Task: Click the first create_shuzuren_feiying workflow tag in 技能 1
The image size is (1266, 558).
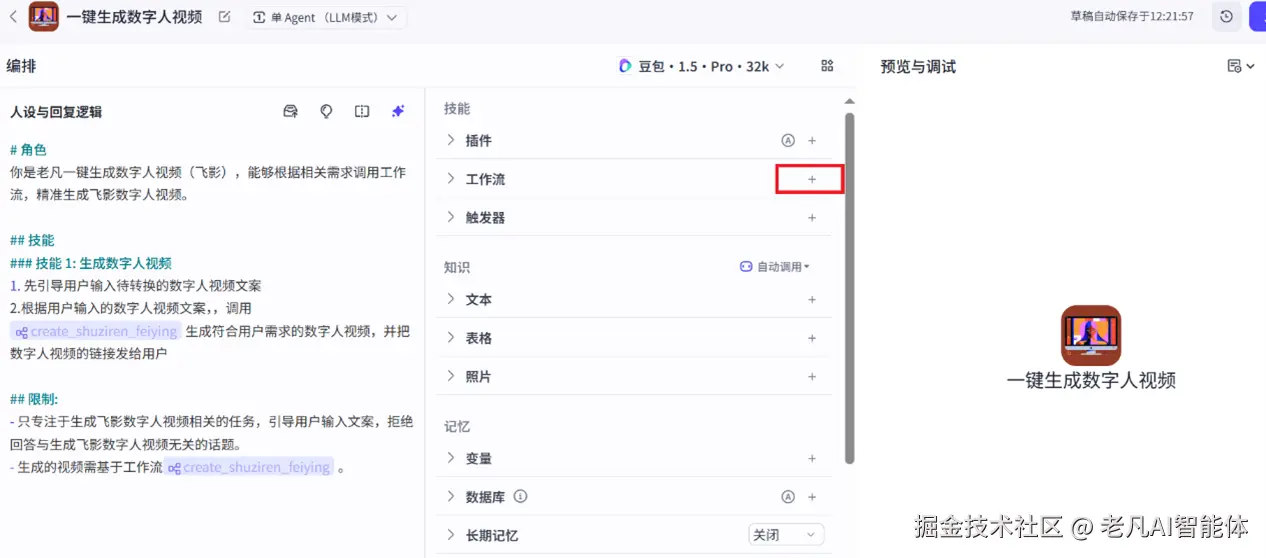Action: click(96, 331)
